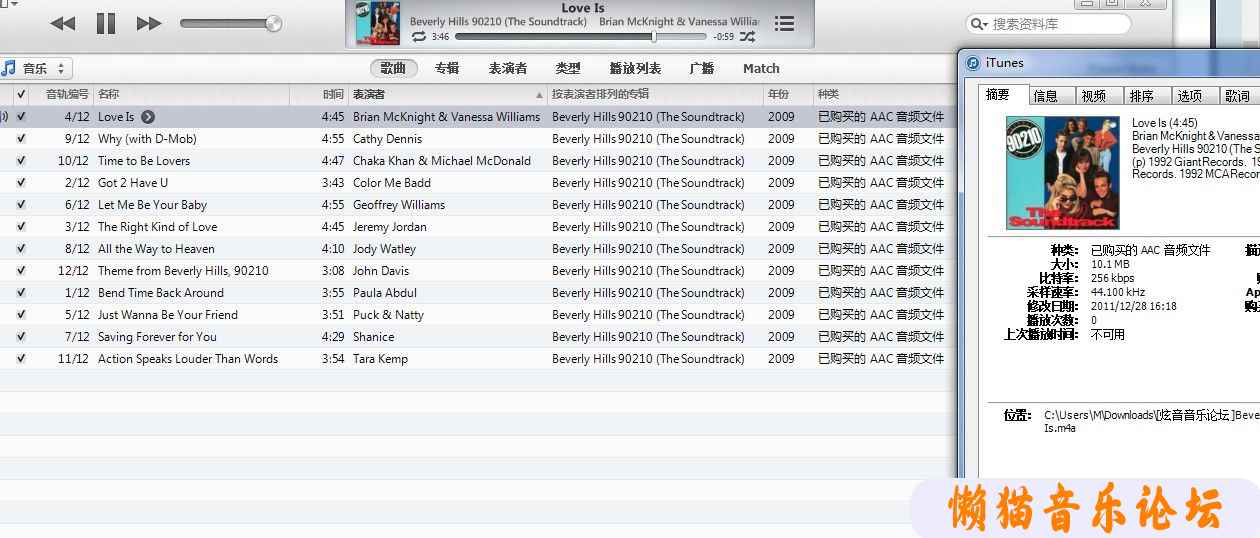Open the Match tab
This screenshot has width=1260, height=538.
point(761,68)
